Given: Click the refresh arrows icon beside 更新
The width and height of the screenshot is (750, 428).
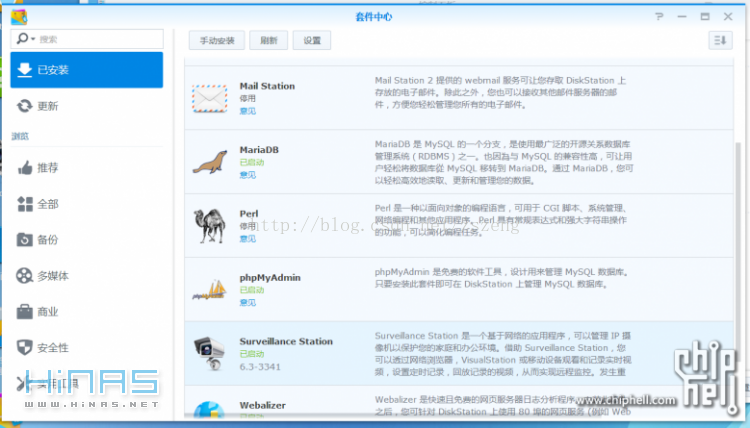Looking at the screenshot, I should pyautogui.click(x=24, y=106).
